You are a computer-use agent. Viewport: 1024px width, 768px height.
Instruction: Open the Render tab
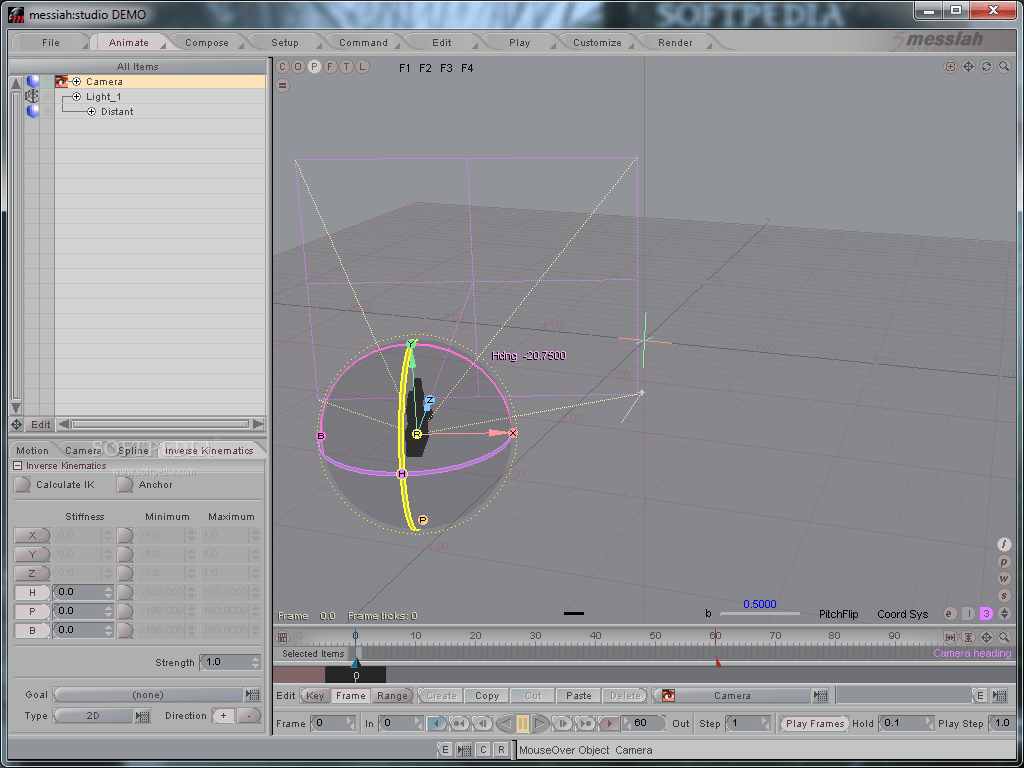coord(675,42)
